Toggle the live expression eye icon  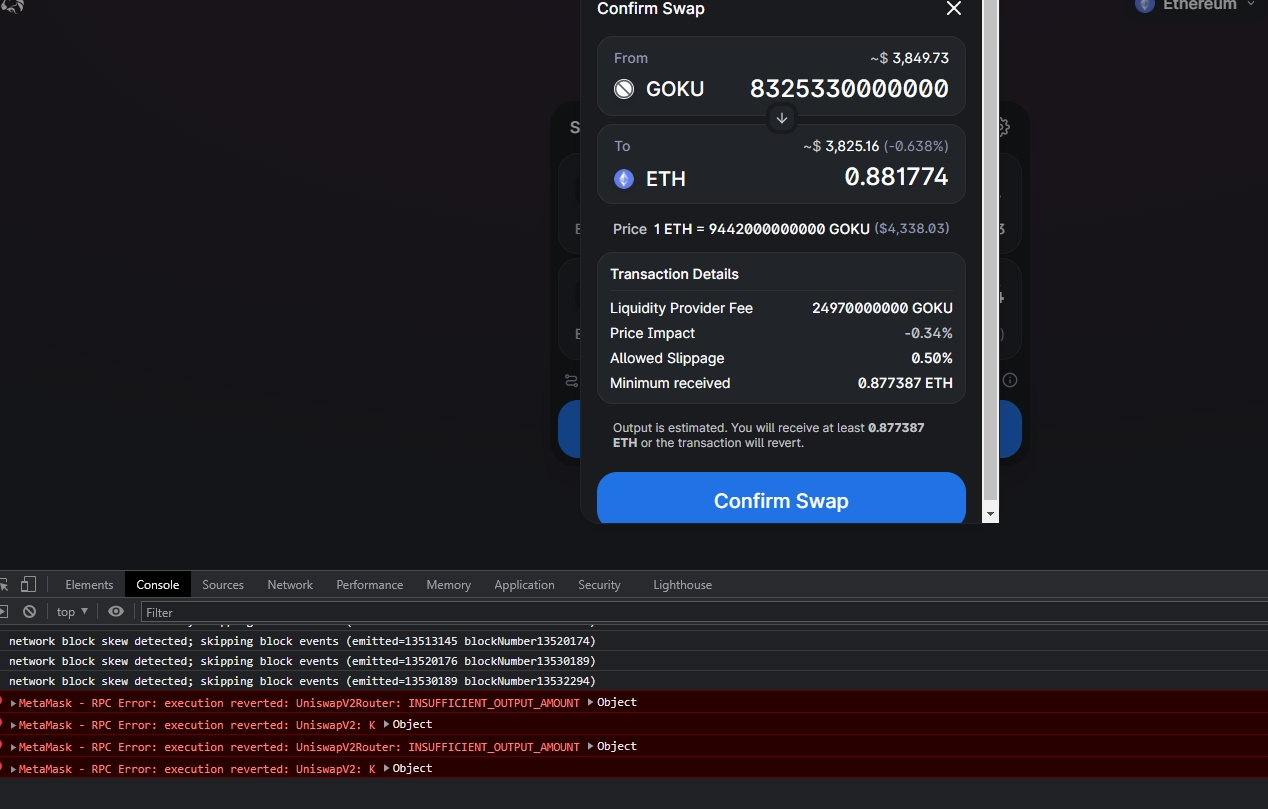click(x=116, y=611)
